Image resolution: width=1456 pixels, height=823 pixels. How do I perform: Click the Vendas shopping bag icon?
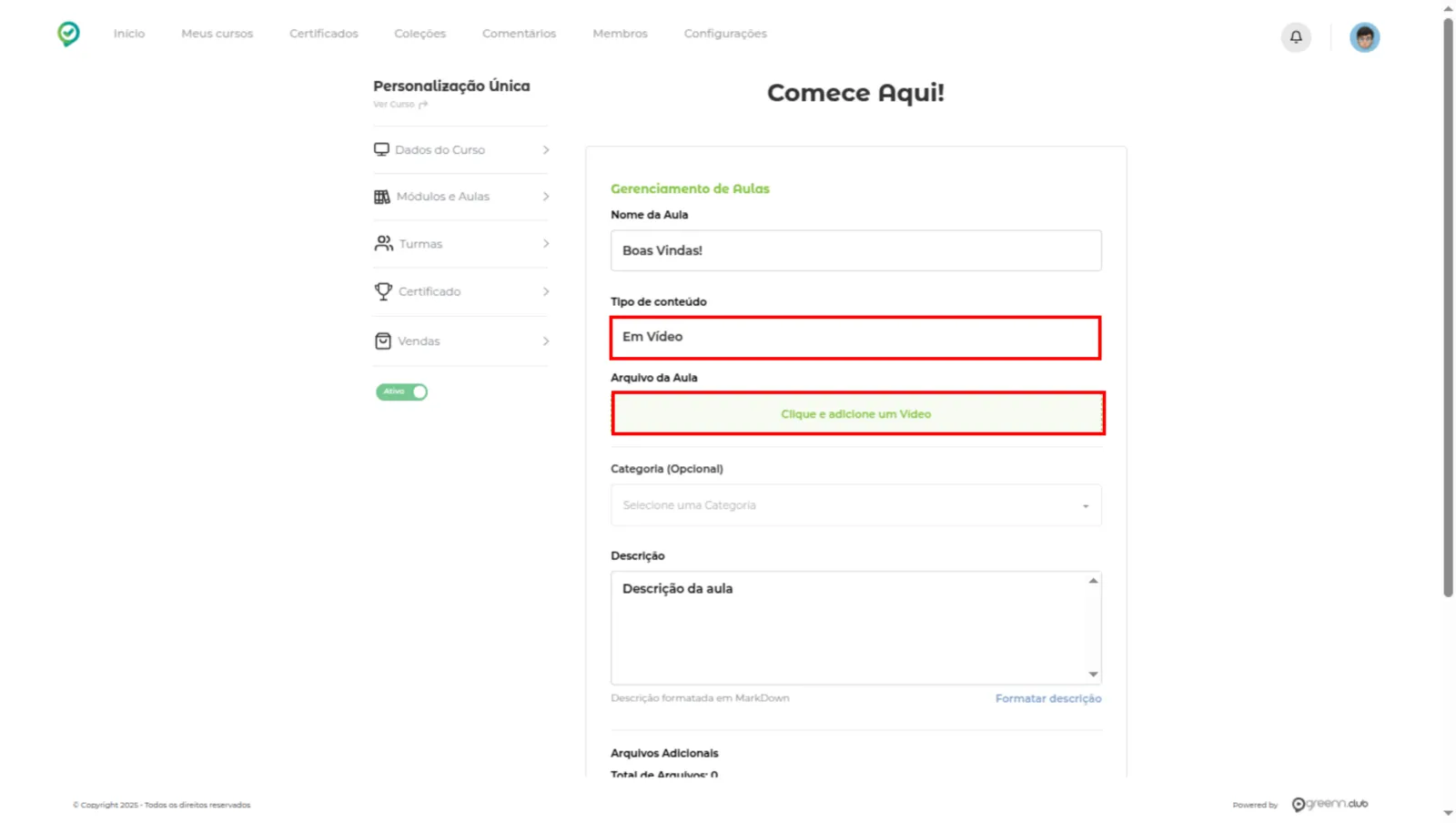[383, 340]
